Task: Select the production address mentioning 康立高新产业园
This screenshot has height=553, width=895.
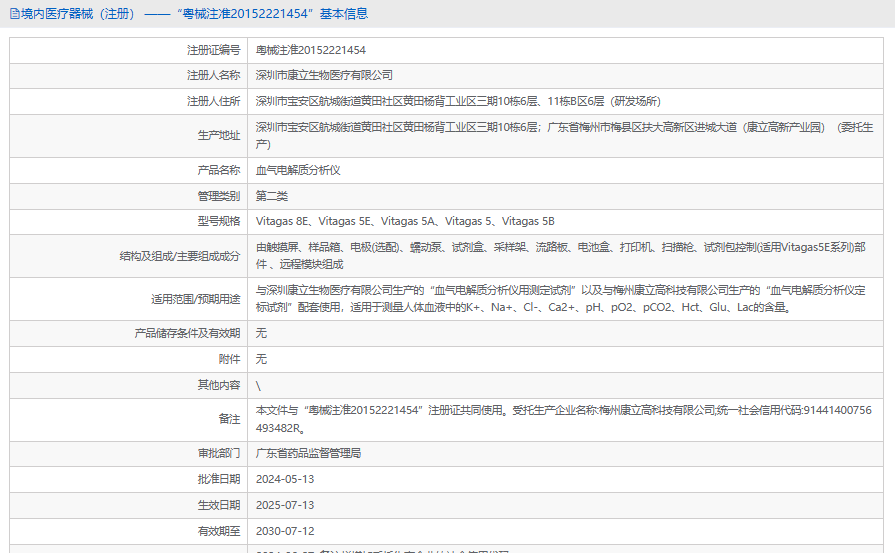Action: [x=565, y=136]
